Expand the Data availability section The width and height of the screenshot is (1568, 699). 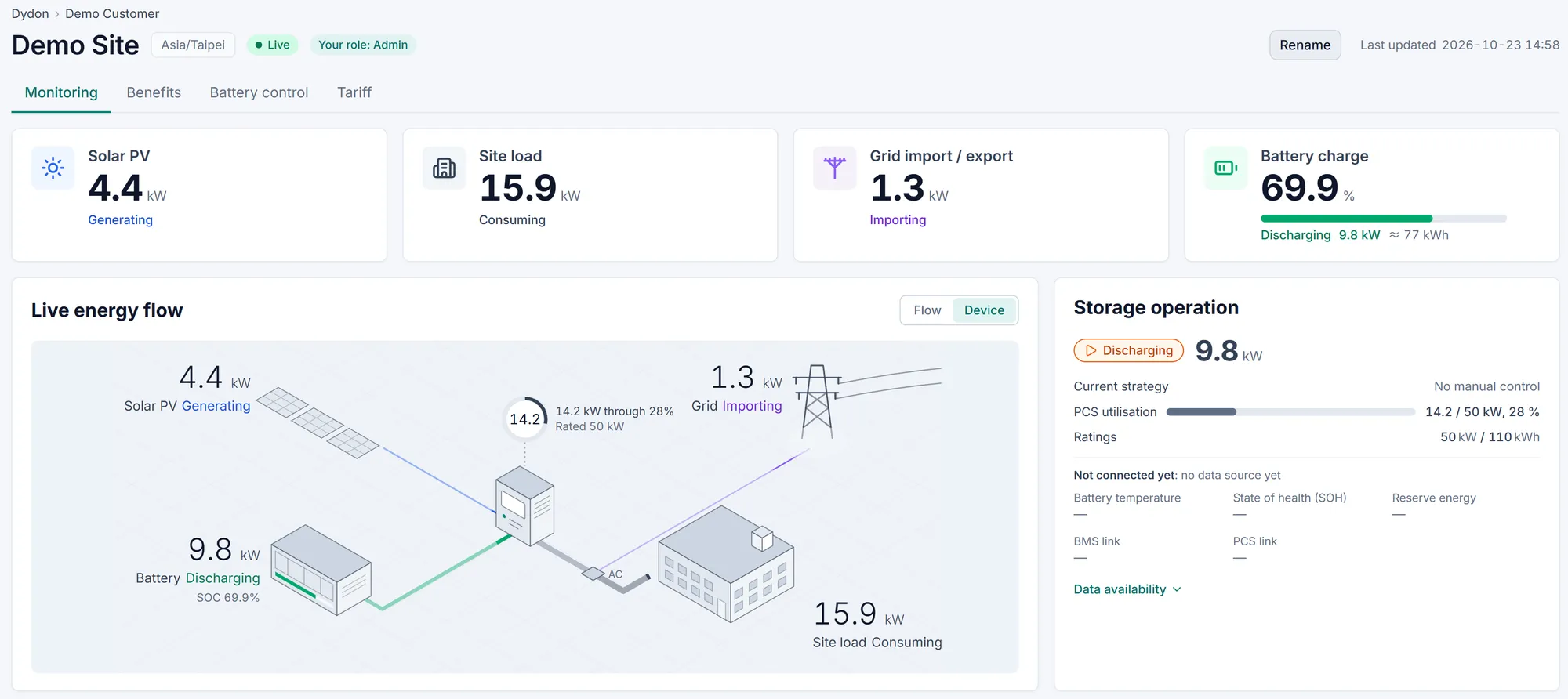[x=1127, y=589]
